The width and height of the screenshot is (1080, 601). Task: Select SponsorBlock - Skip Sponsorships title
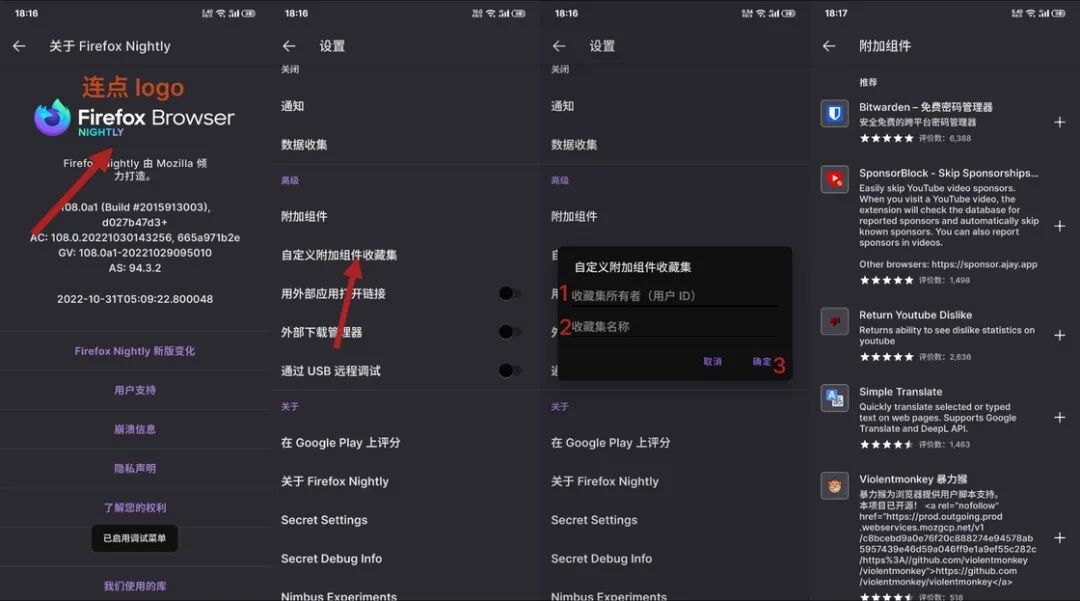click(x=948, y=173)
